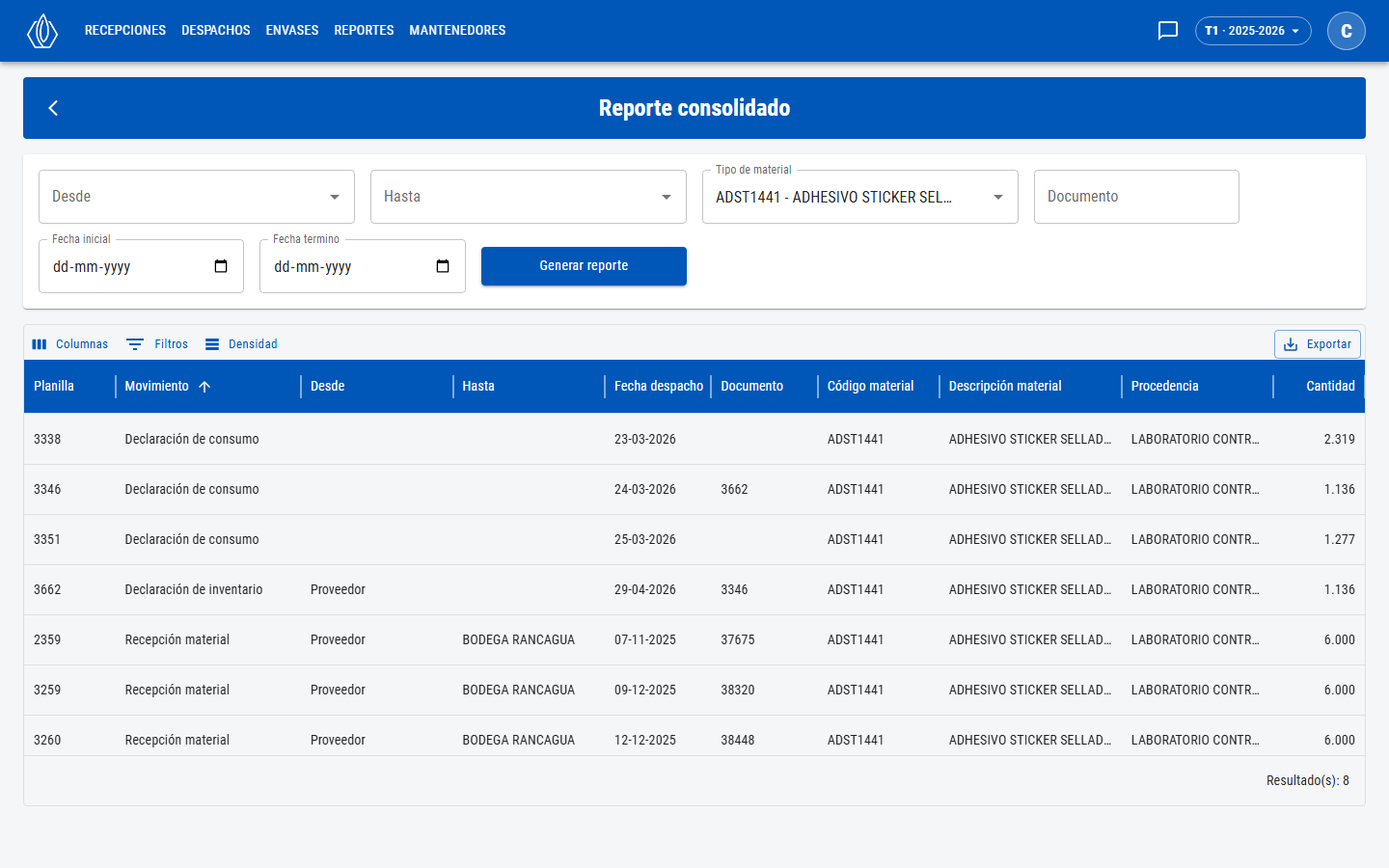Change table Densidad setting
The image size is (1389, 868).
pos(241,344)
